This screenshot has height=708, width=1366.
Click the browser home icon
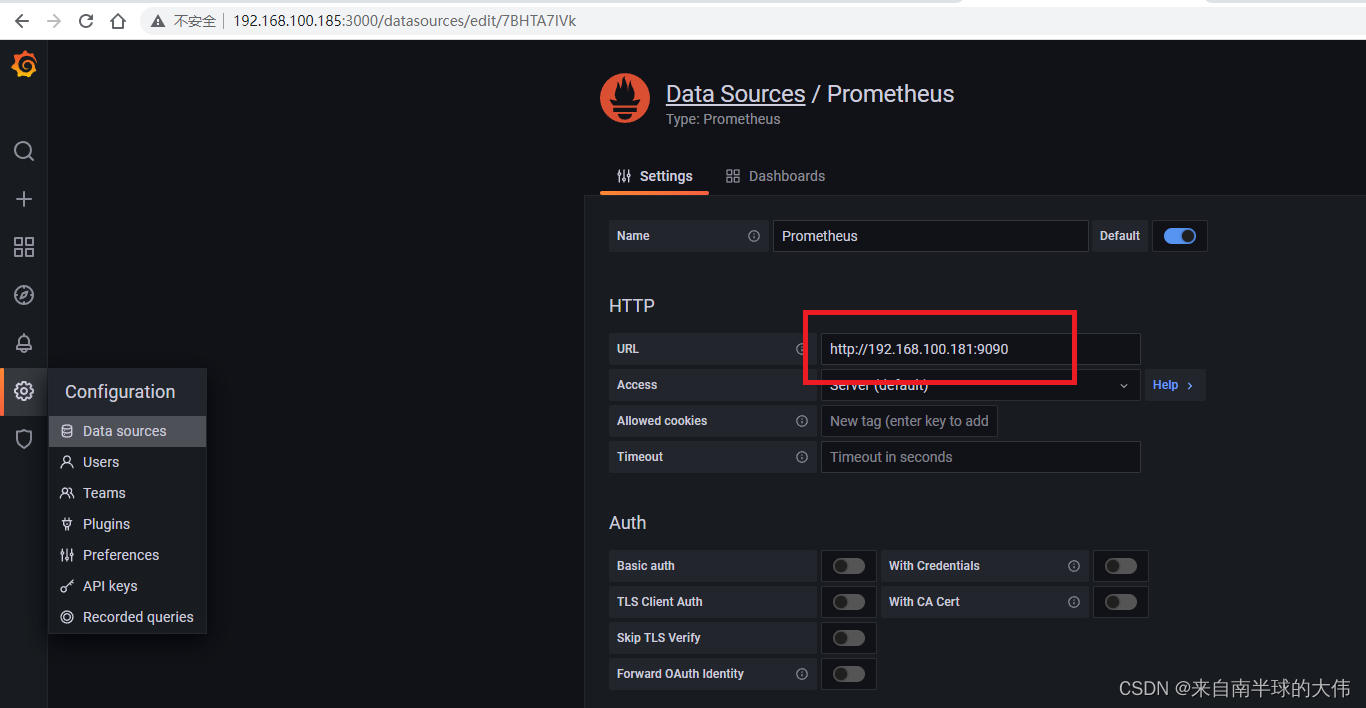click(118, 20)
